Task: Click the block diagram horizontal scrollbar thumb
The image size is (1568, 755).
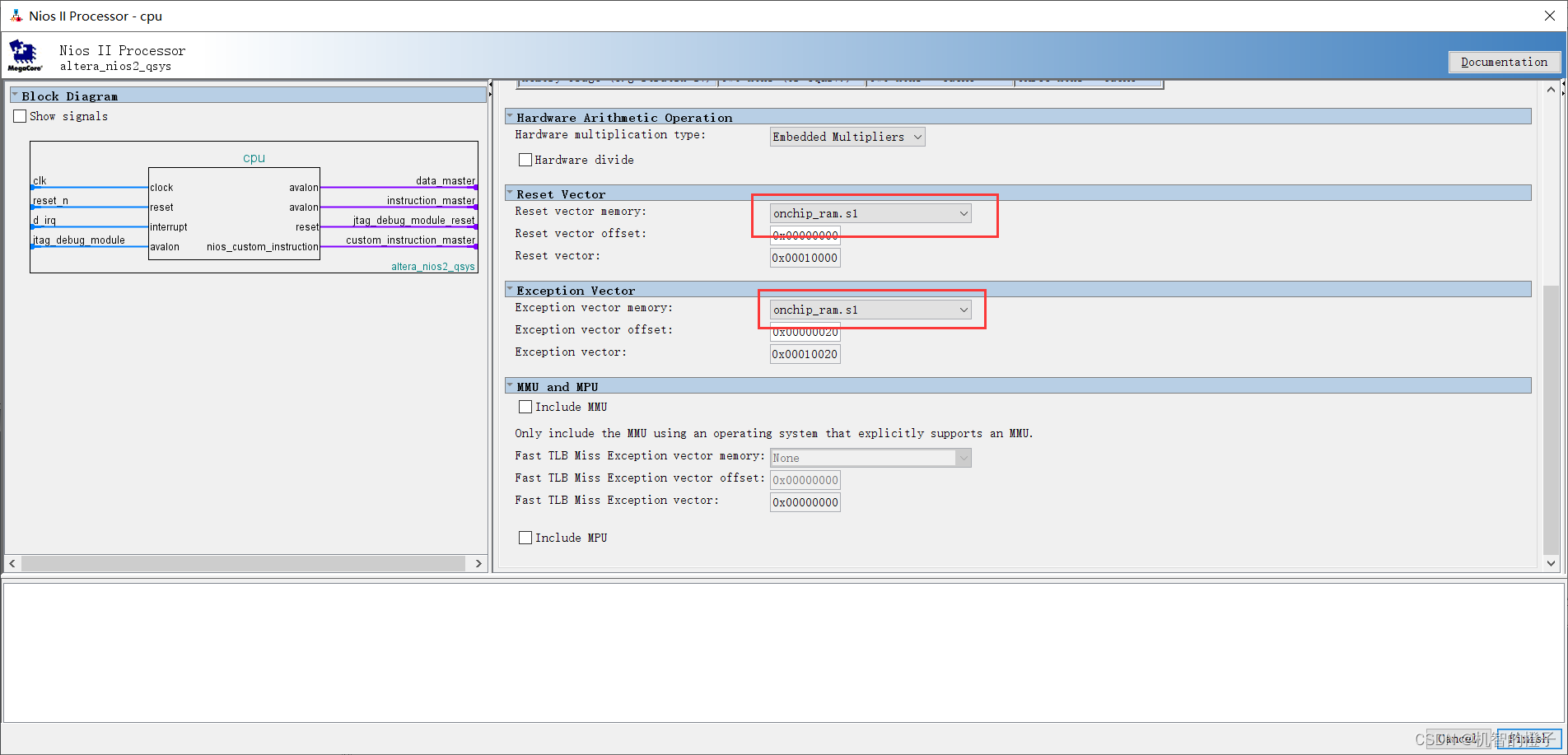Action: tap(243, 563)
